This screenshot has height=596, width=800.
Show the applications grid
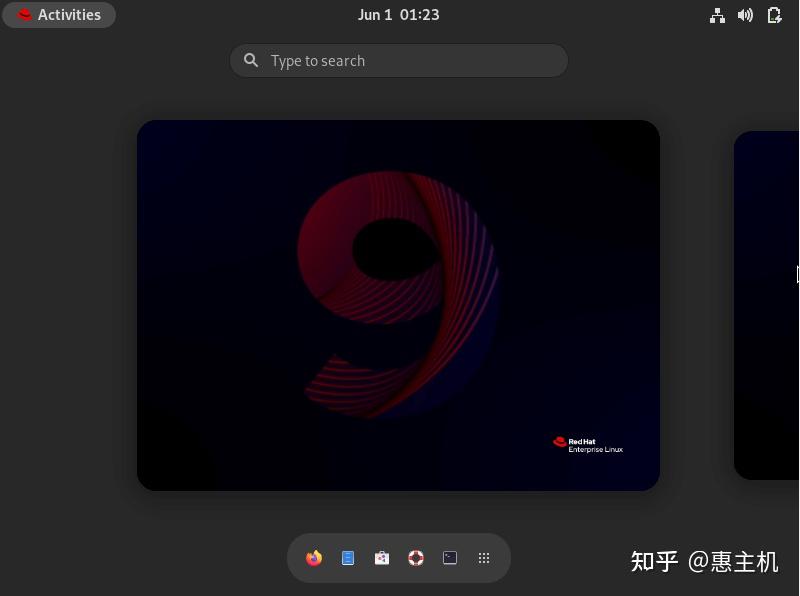coord(484,558)
